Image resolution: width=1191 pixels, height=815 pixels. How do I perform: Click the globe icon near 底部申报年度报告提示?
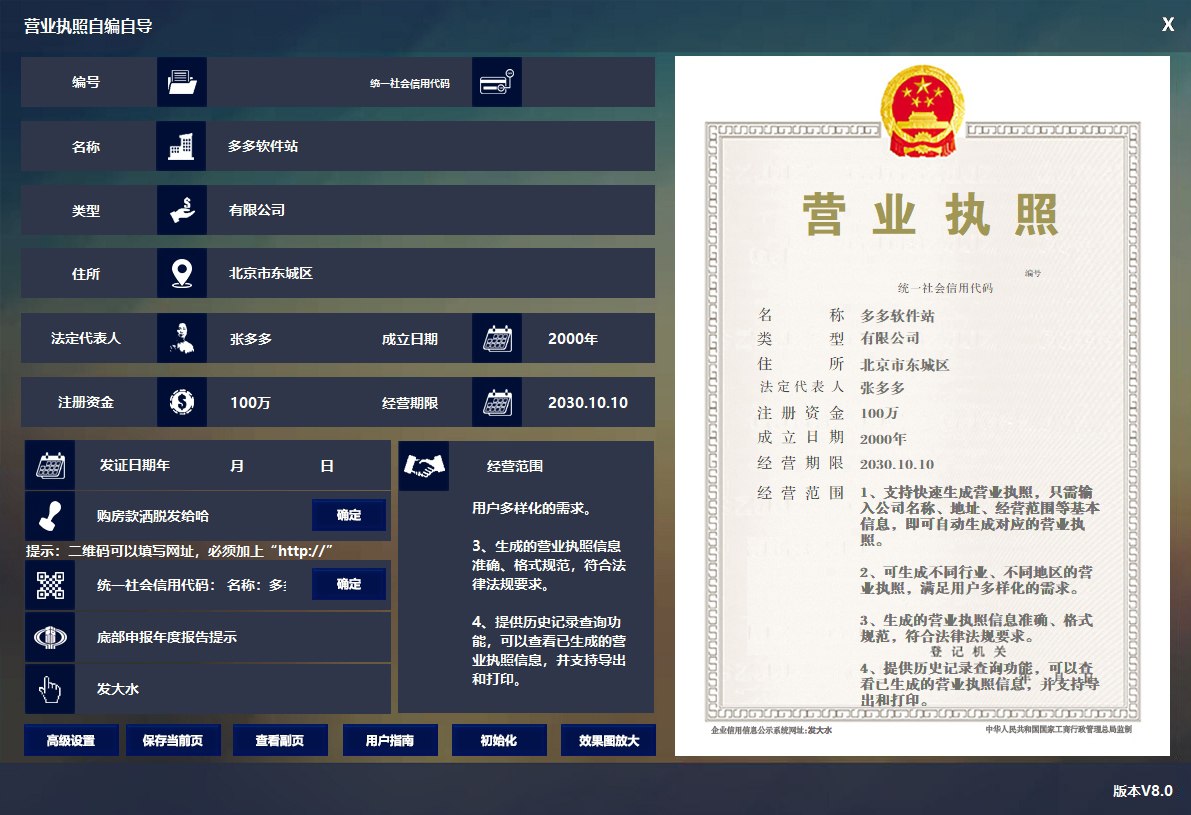click(50, 637)
